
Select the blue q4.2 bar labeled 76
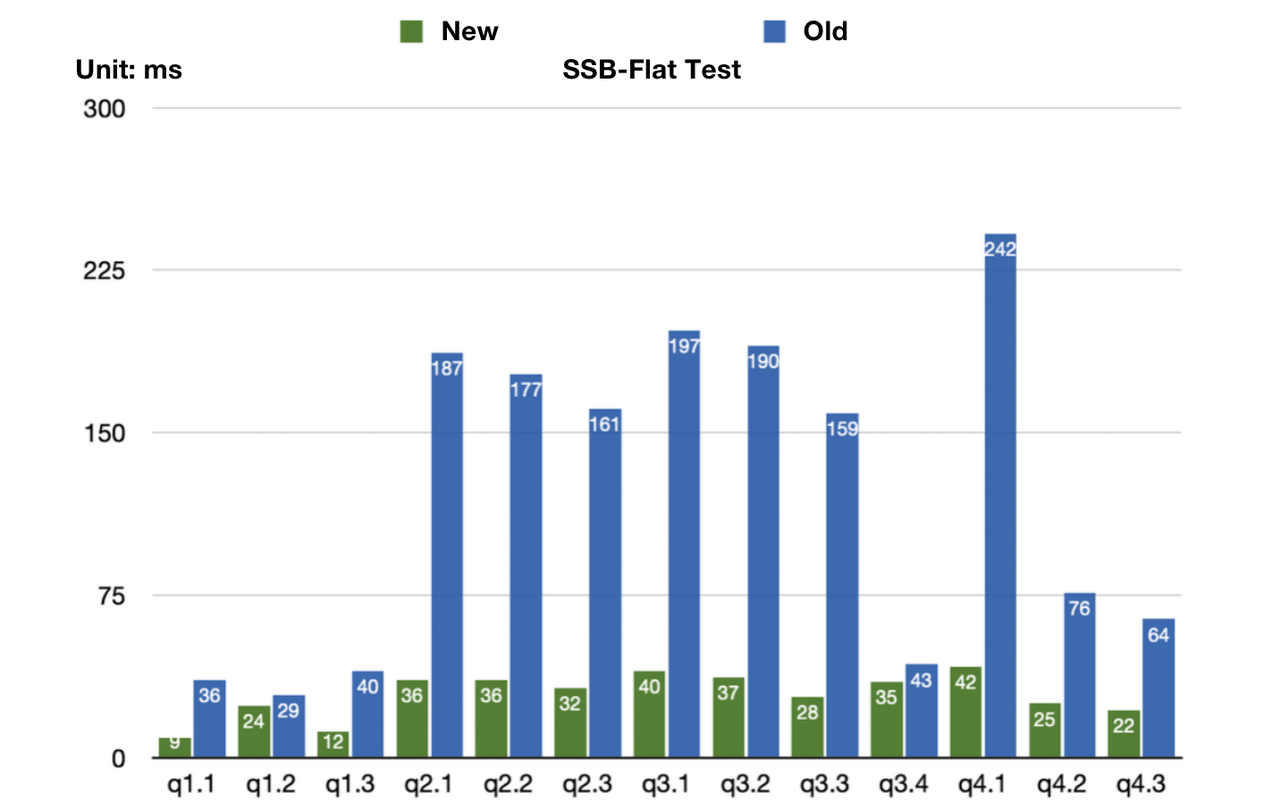(x=1079, y=675)
